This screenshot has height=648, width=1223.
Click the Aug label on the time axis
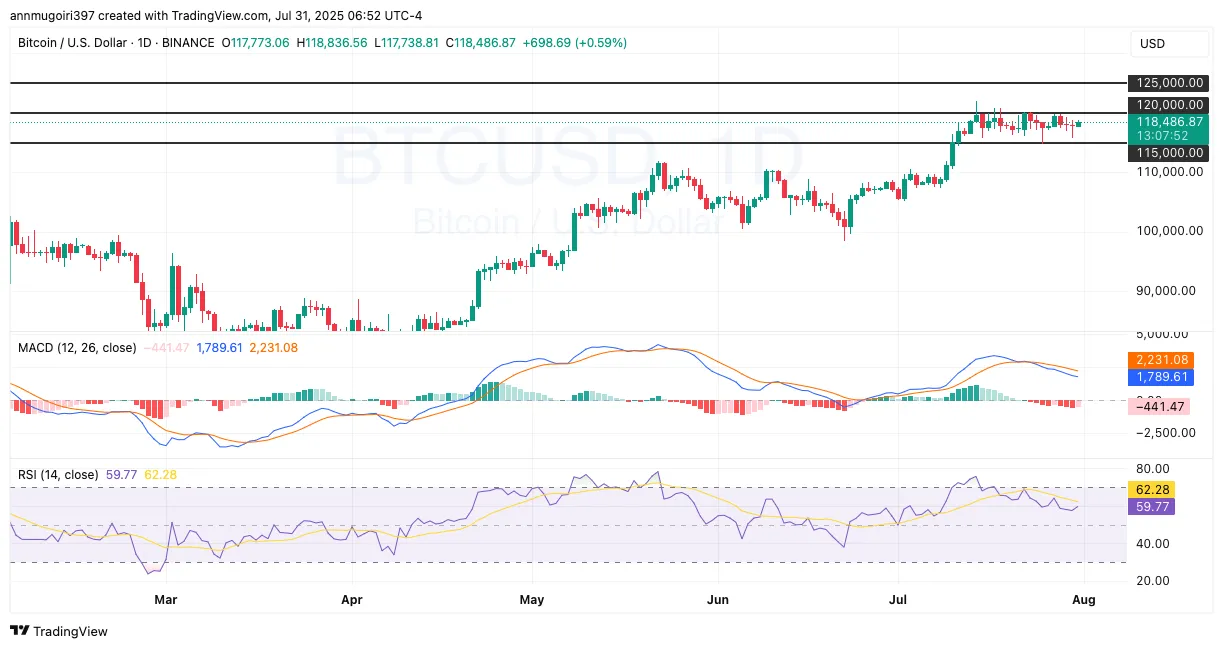(1084, 600)
